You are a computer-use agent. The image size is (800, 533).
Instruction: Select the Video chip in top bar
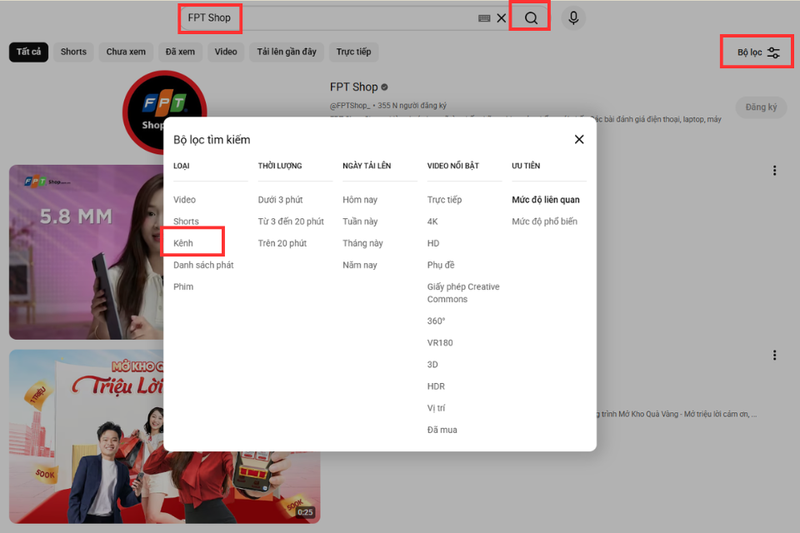point(226,52)
